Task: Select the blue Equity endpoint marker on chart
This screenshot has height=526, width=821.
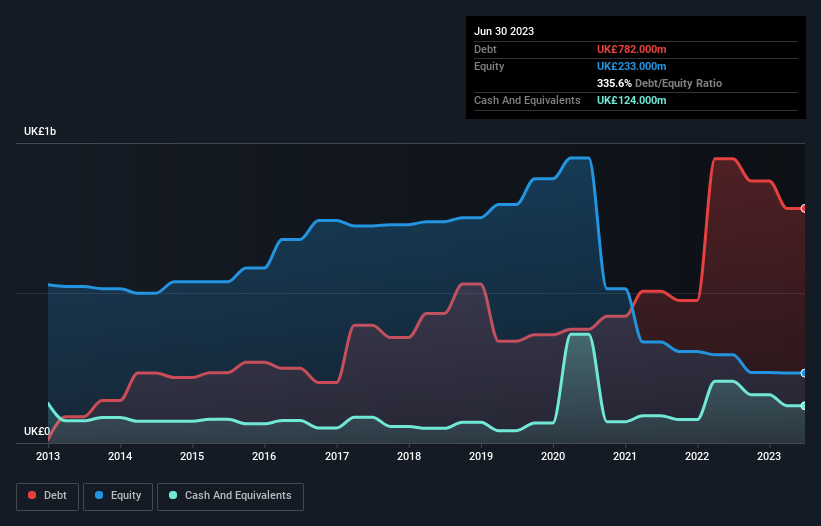Action: point(804,373)
